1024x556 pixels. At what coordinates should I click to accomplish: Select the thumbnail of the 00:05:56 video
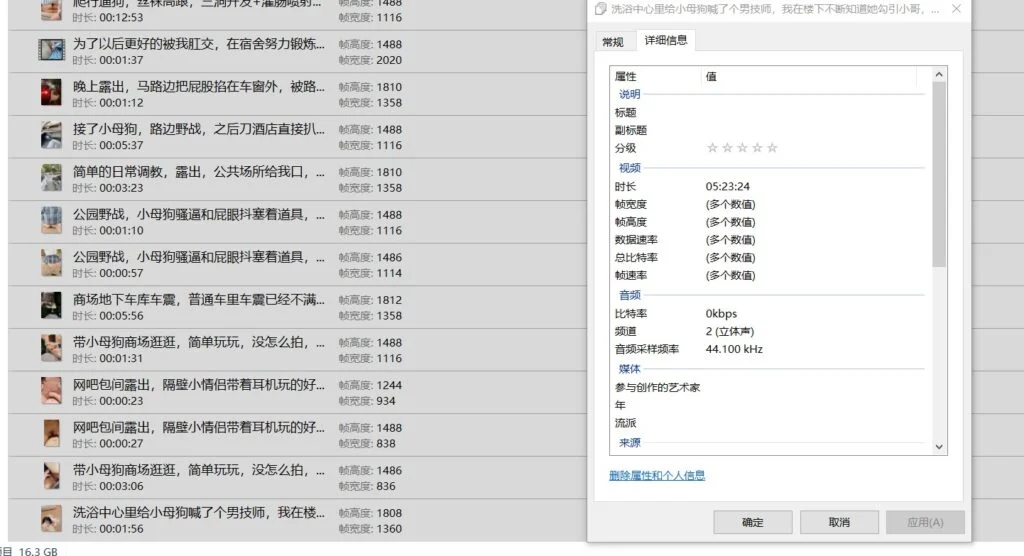point(52,306)
